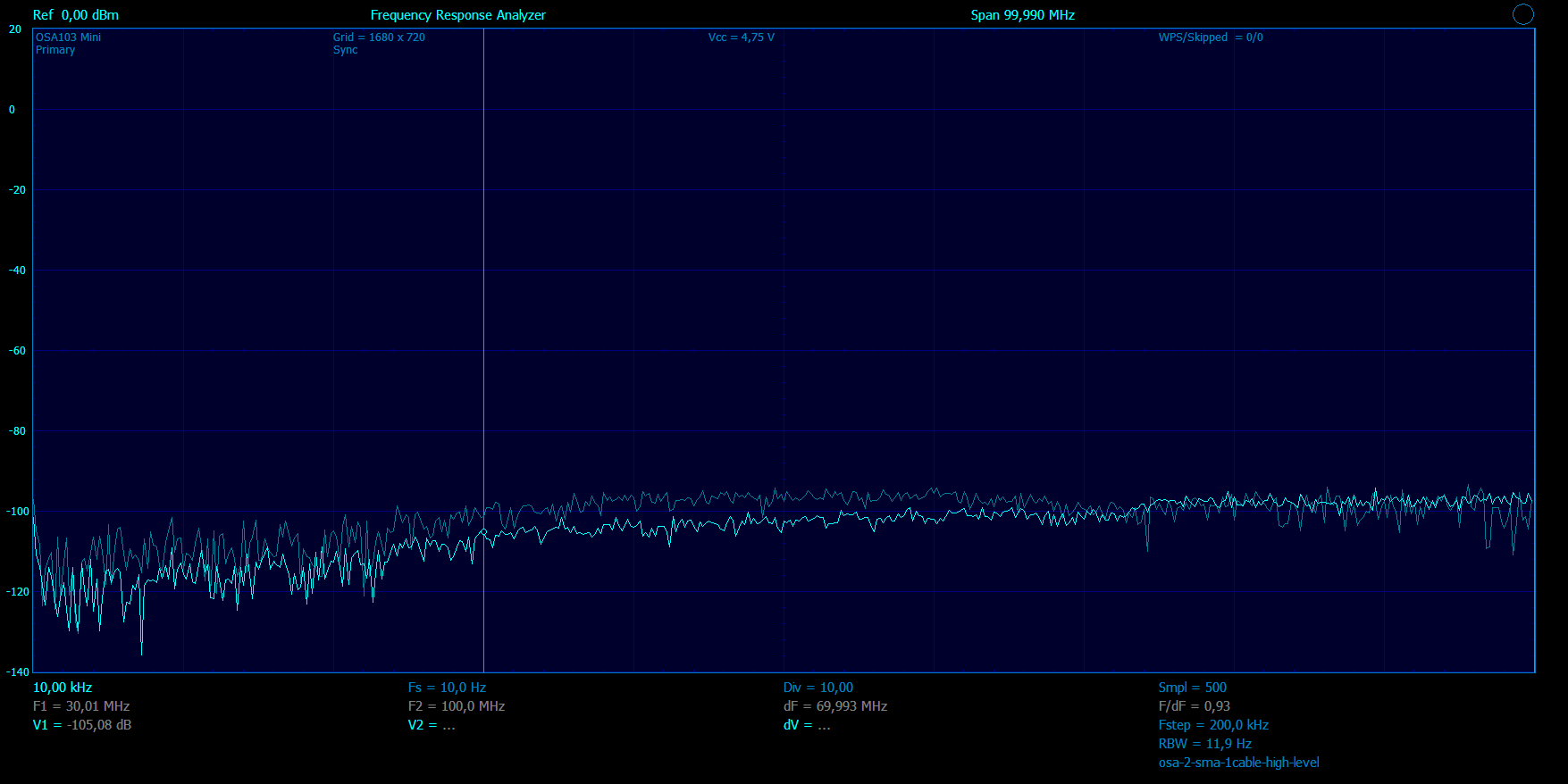Viewport: 1568px width, 784px height.
Task: Click the Vcc = 4,75 V readout
Action: (742, 38)
